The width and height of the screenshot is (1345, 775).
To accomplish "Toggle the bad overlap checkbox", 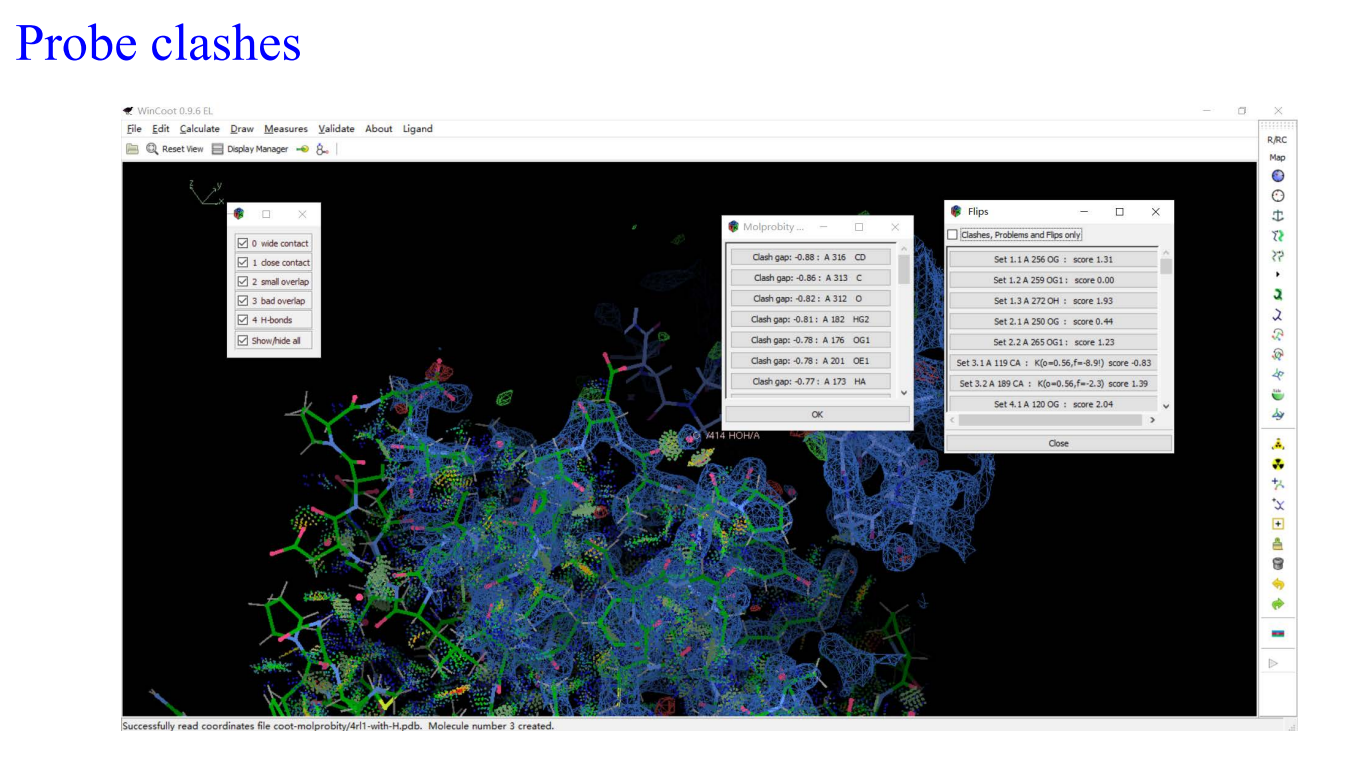I will click(x=273, y=300).
